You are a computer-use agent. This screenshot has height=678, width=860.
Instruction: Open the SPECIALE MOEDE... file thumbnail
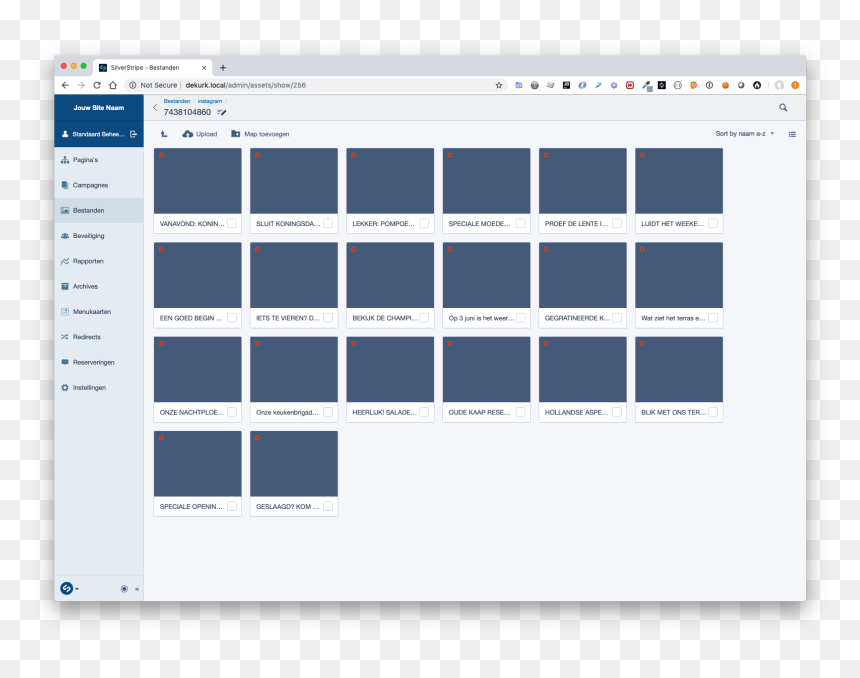(x=486, y=181)
